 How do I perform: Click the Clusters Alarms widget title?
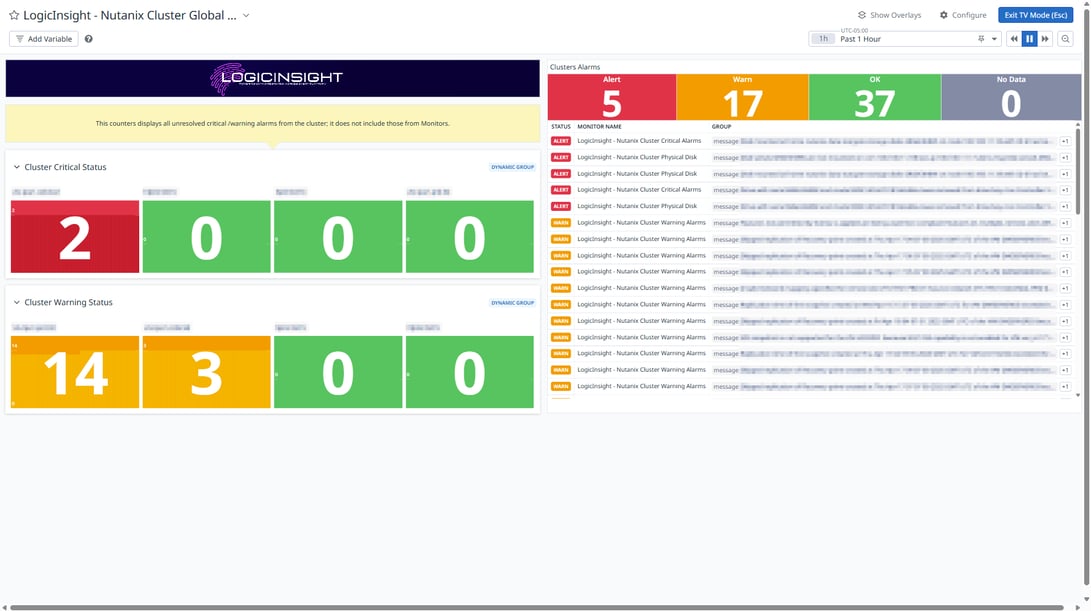tap(575, 67)
